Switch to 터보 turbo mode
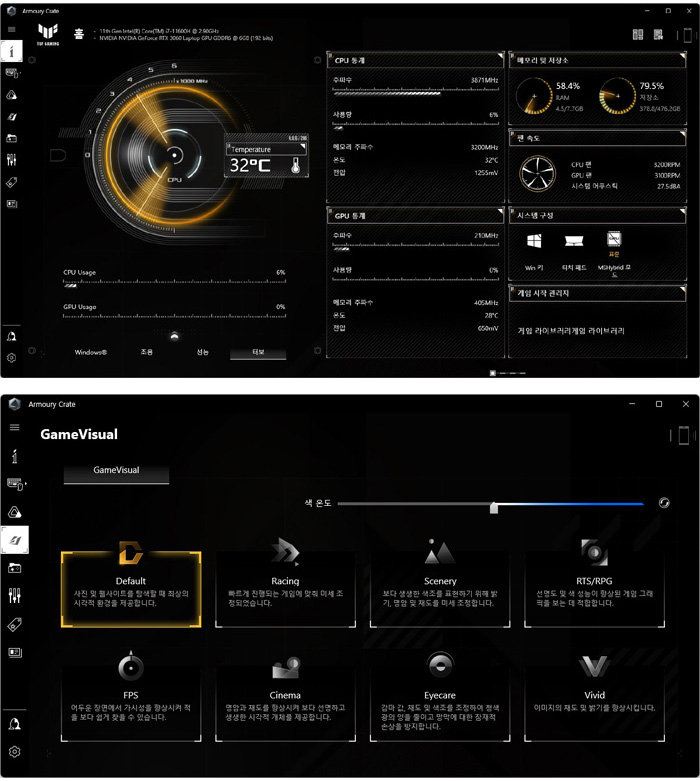 pyautogui.click(x=258, y=353)
